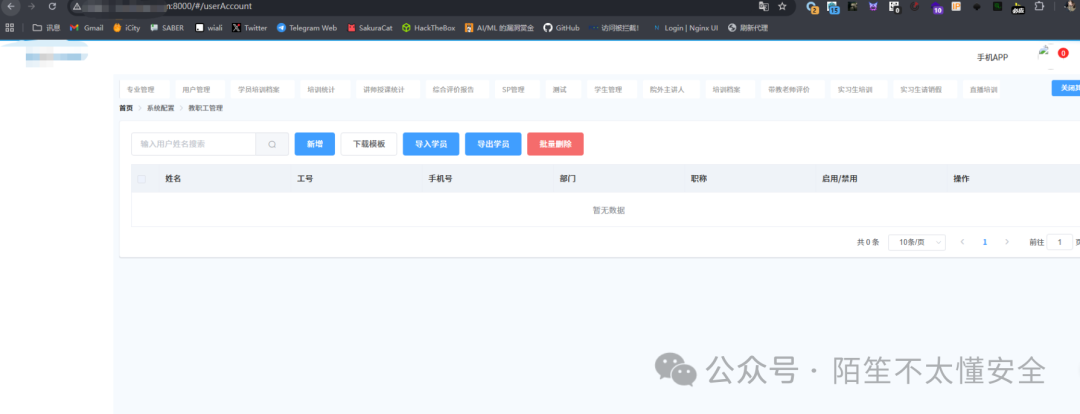The width and height of the screenshot is (1080, 414).
Task: Switch to the 院外主讲人 tab
Action: pyautogui.click(x=671, y=90)
